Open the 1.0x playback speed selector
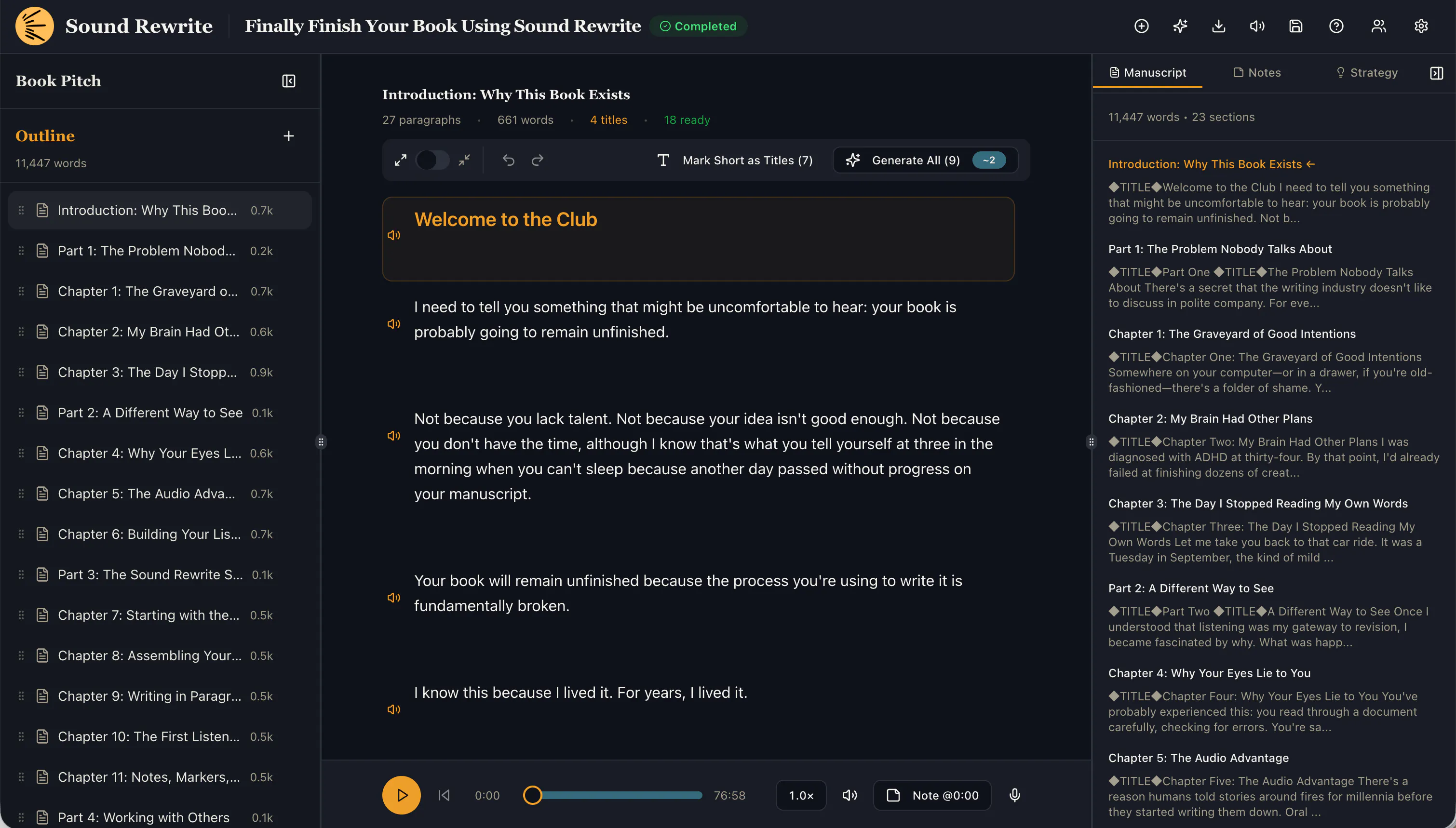1456x828 pixels. 801,795
